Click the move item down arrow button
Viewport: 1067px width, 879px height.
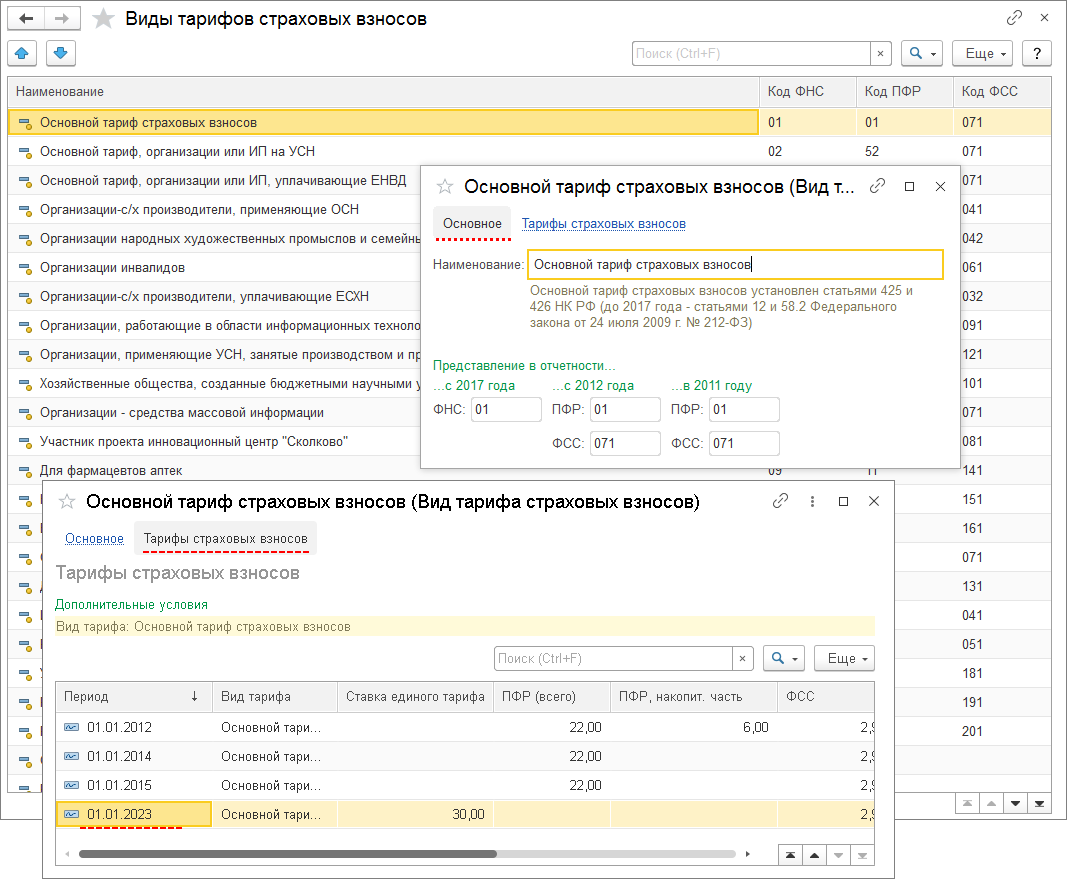click(60, 53)
